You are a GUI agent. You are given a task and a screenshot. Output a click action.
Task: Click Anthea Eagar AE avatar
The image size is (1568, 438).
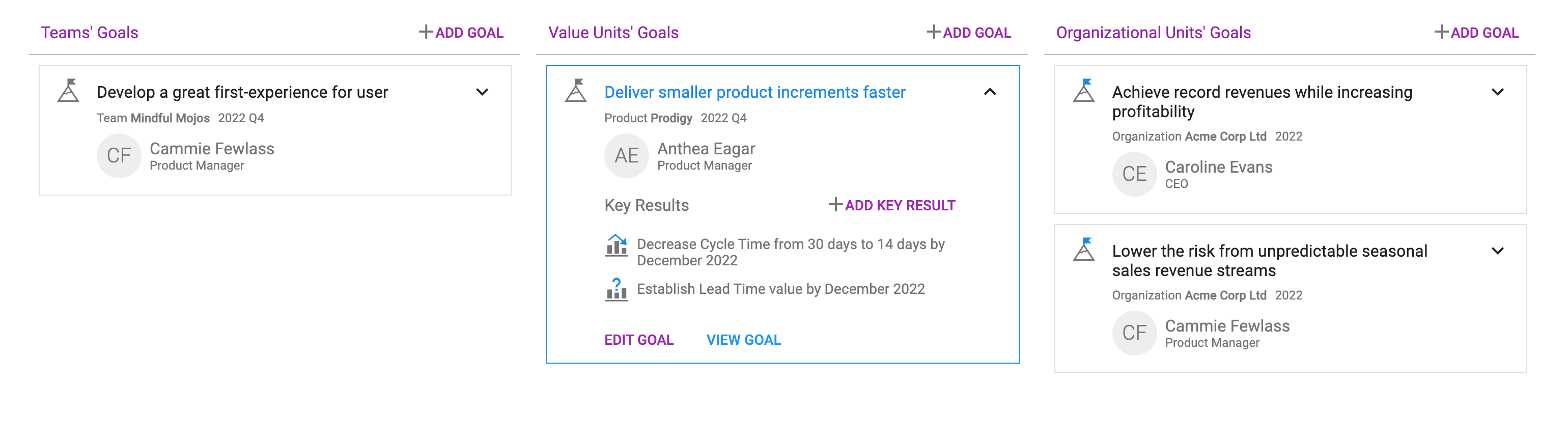coord(626,156)
